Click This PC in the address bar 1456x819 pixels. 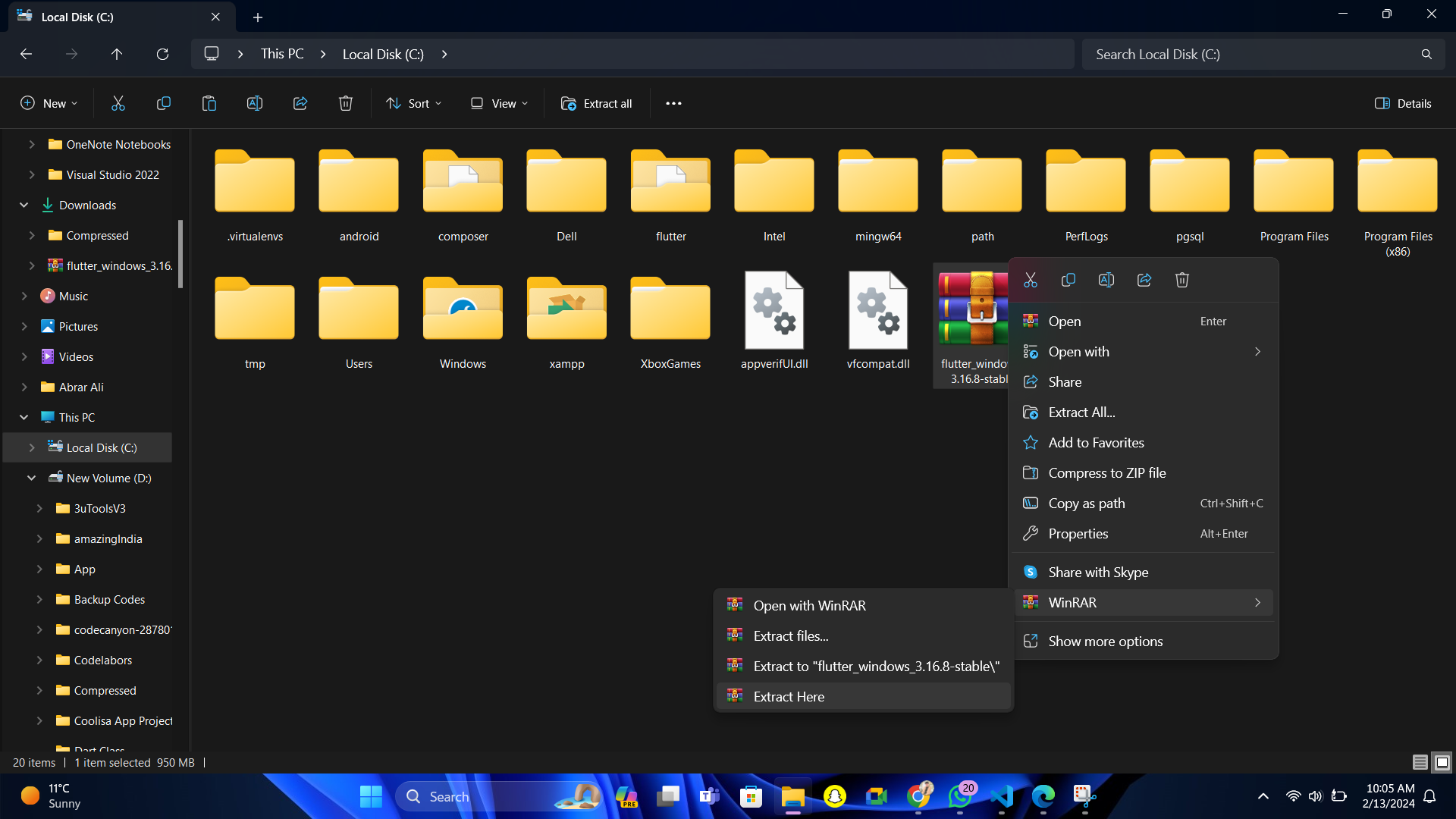[282, 54]
